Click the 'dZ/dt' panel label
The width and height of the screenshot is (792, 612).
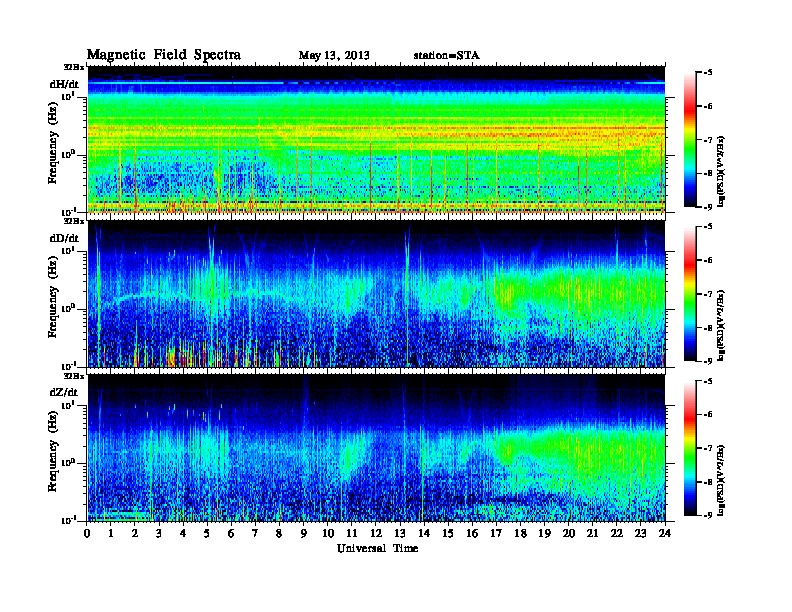(x=64, y=392)
